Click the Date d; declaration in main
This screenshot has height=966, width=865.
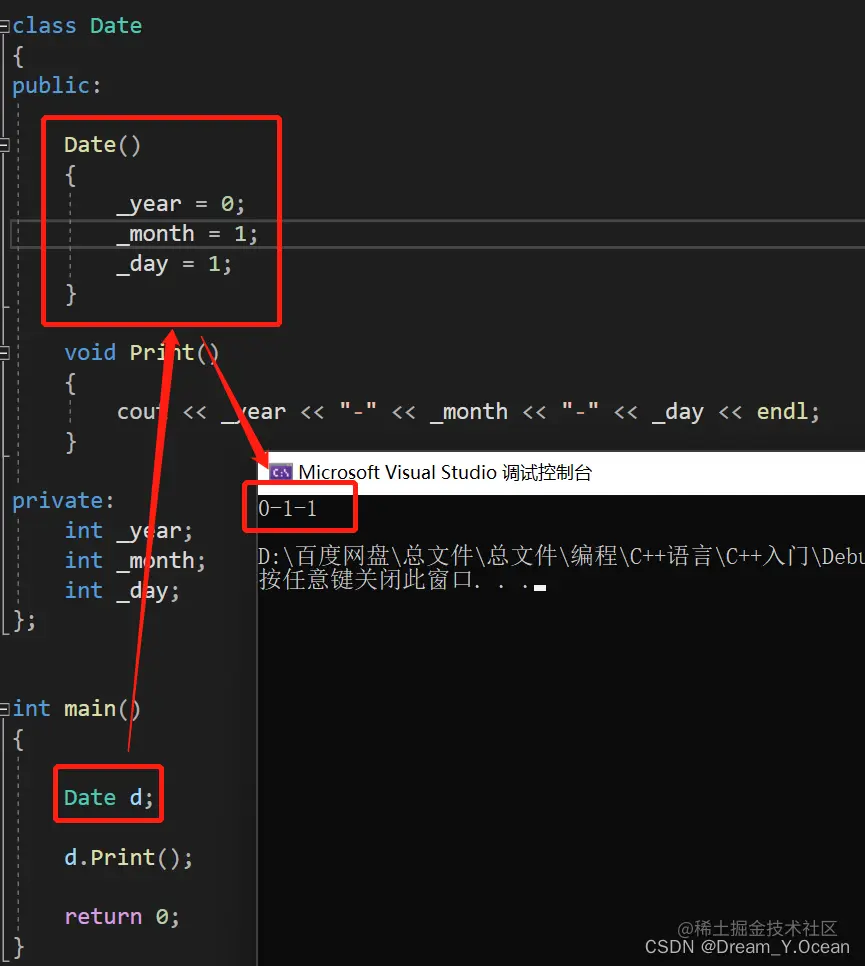[108, 798]
